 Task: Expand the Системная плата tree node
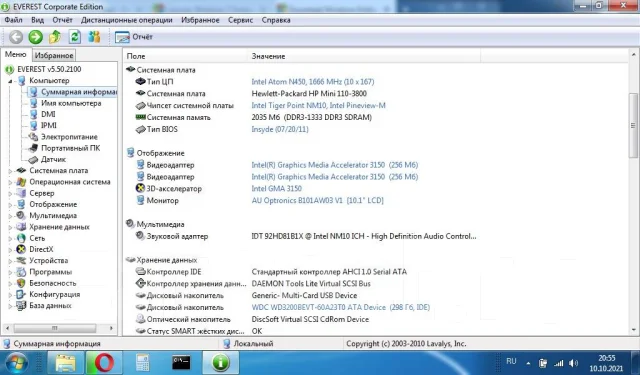click(10, 171)
